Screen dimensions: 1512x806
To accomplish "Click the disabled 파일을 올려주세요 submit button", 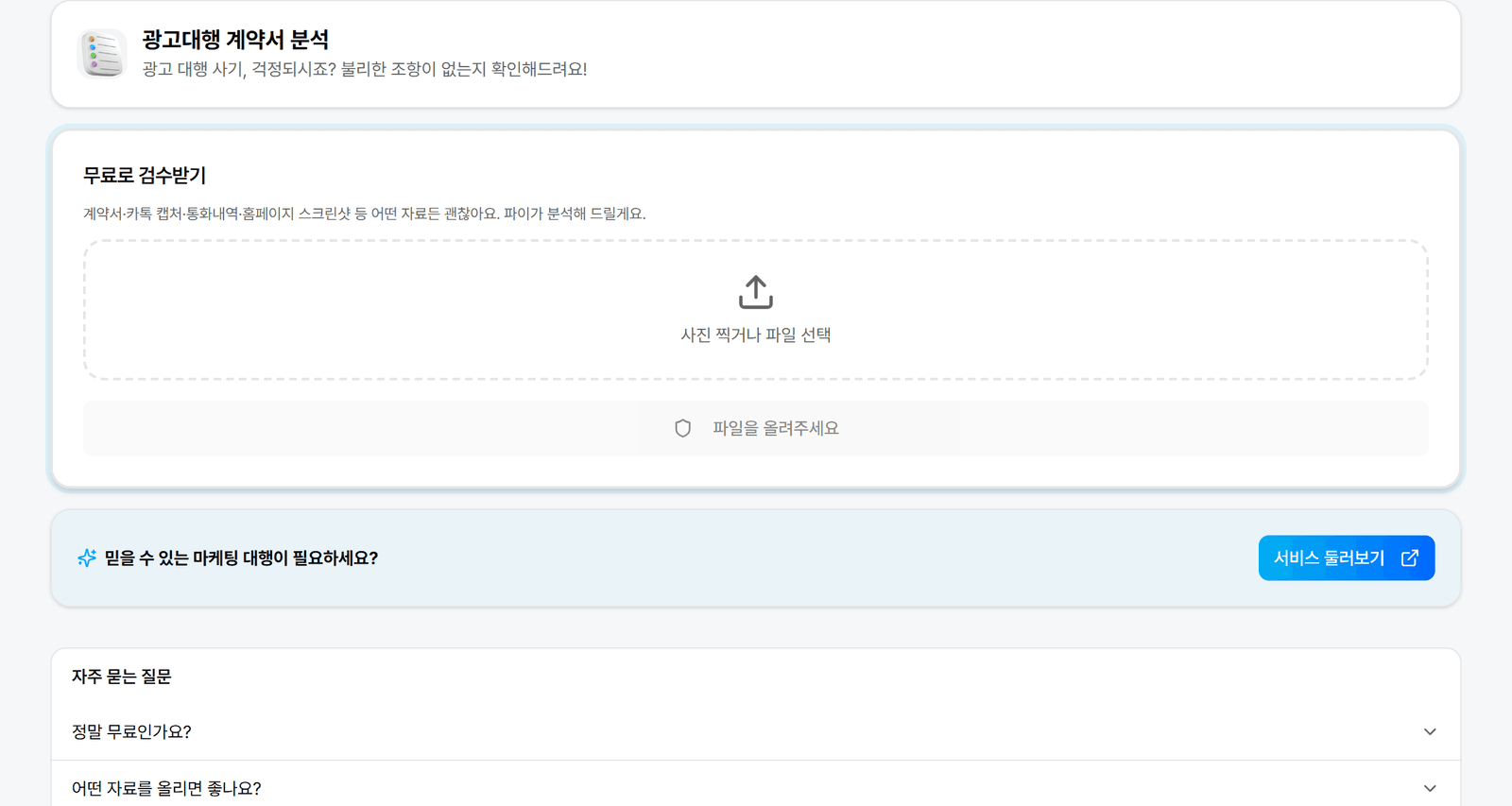I will [756, 428].
